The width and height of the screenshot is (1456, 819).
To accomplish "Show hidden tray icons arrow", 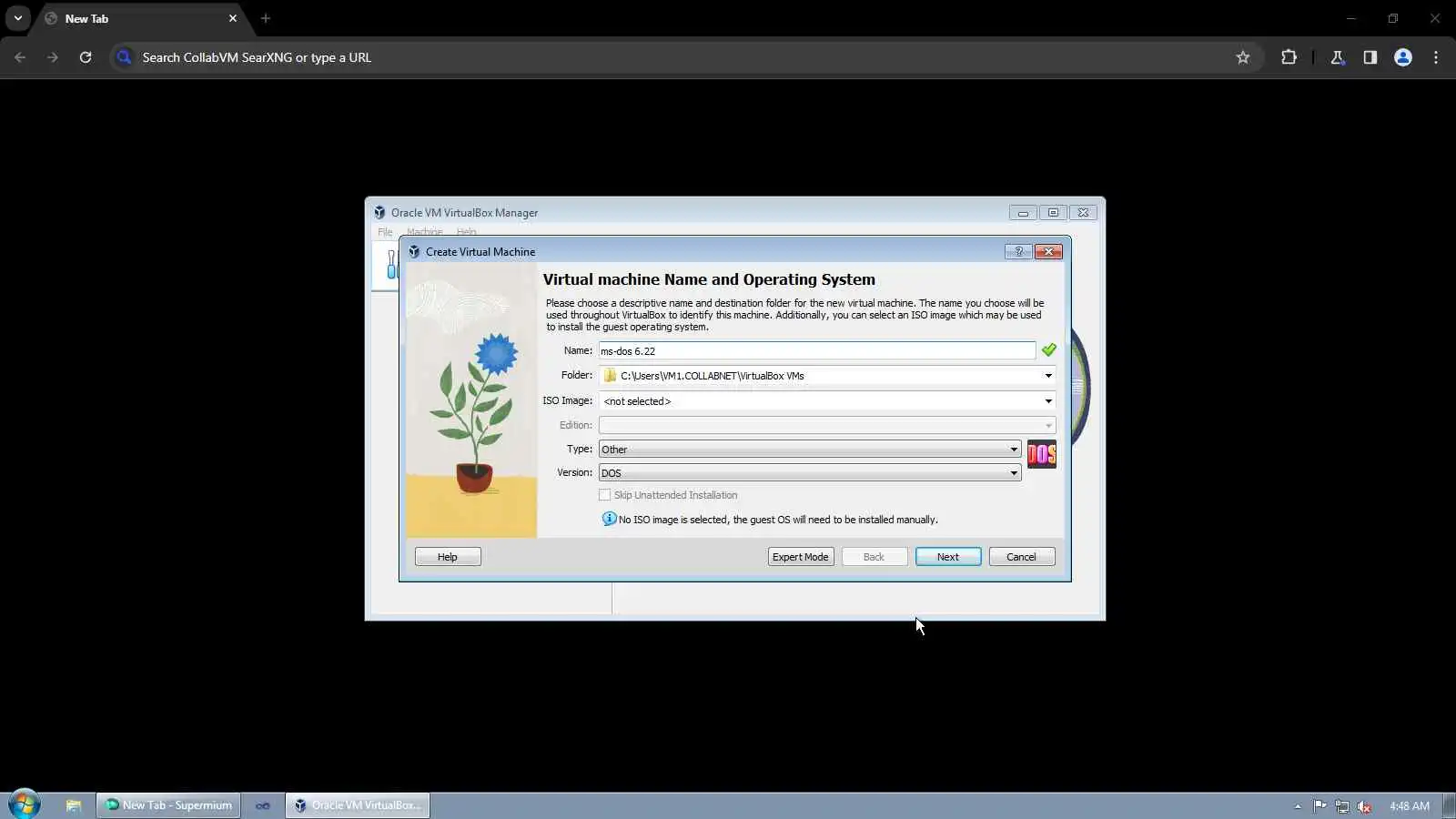I will (1297, 806).
